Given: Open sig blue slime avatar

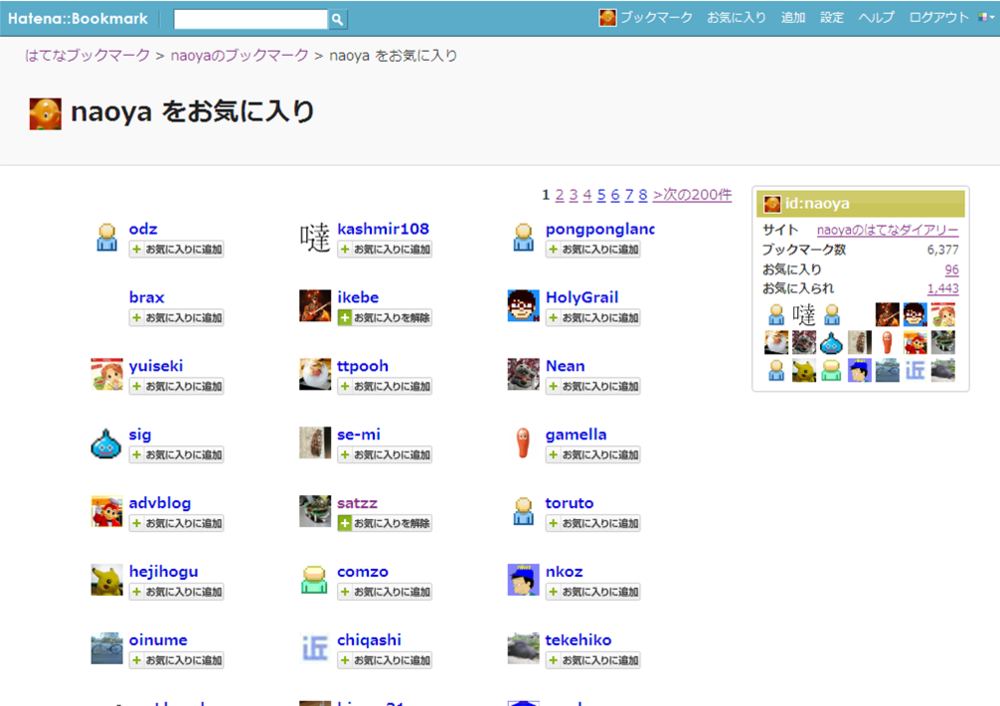Looking at the screenshot, I should coord(106,443).
